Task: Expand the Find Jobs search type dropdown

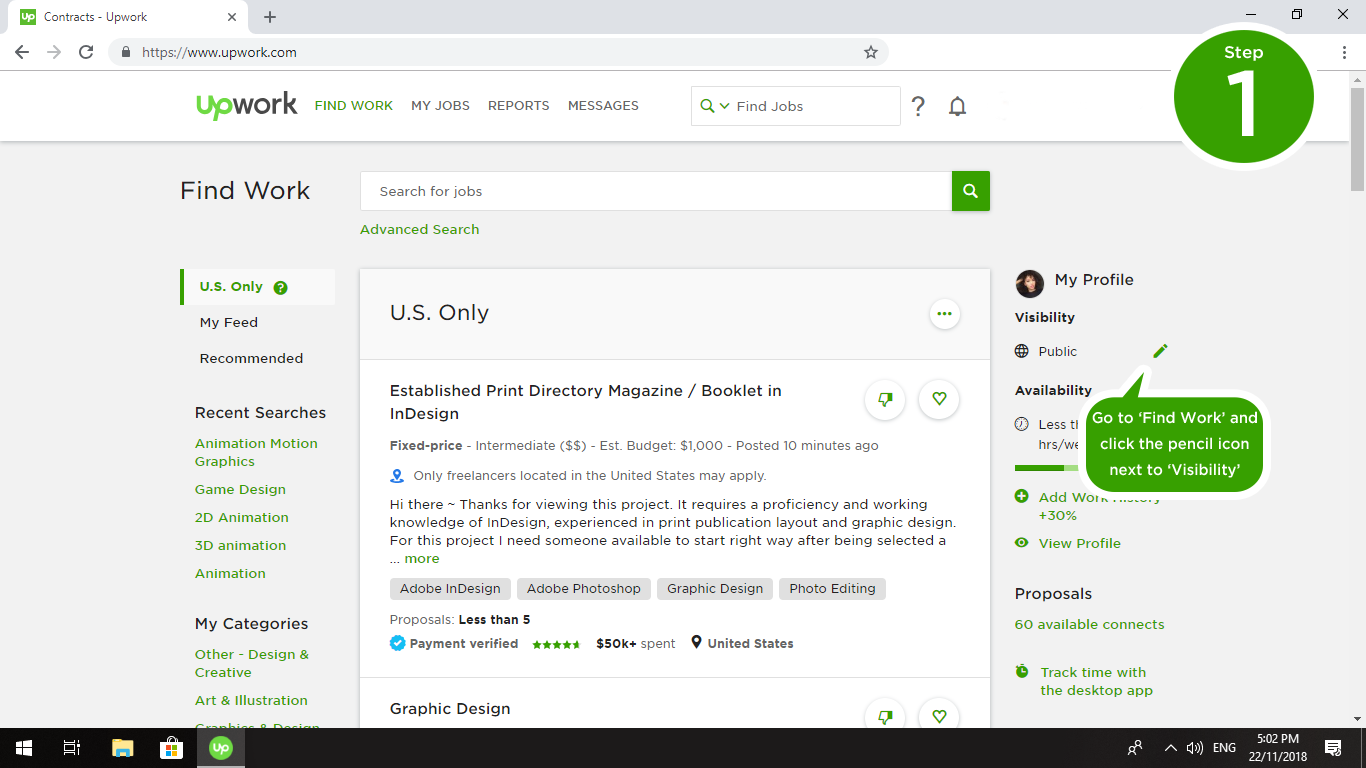Action: [x=715, y=106]
